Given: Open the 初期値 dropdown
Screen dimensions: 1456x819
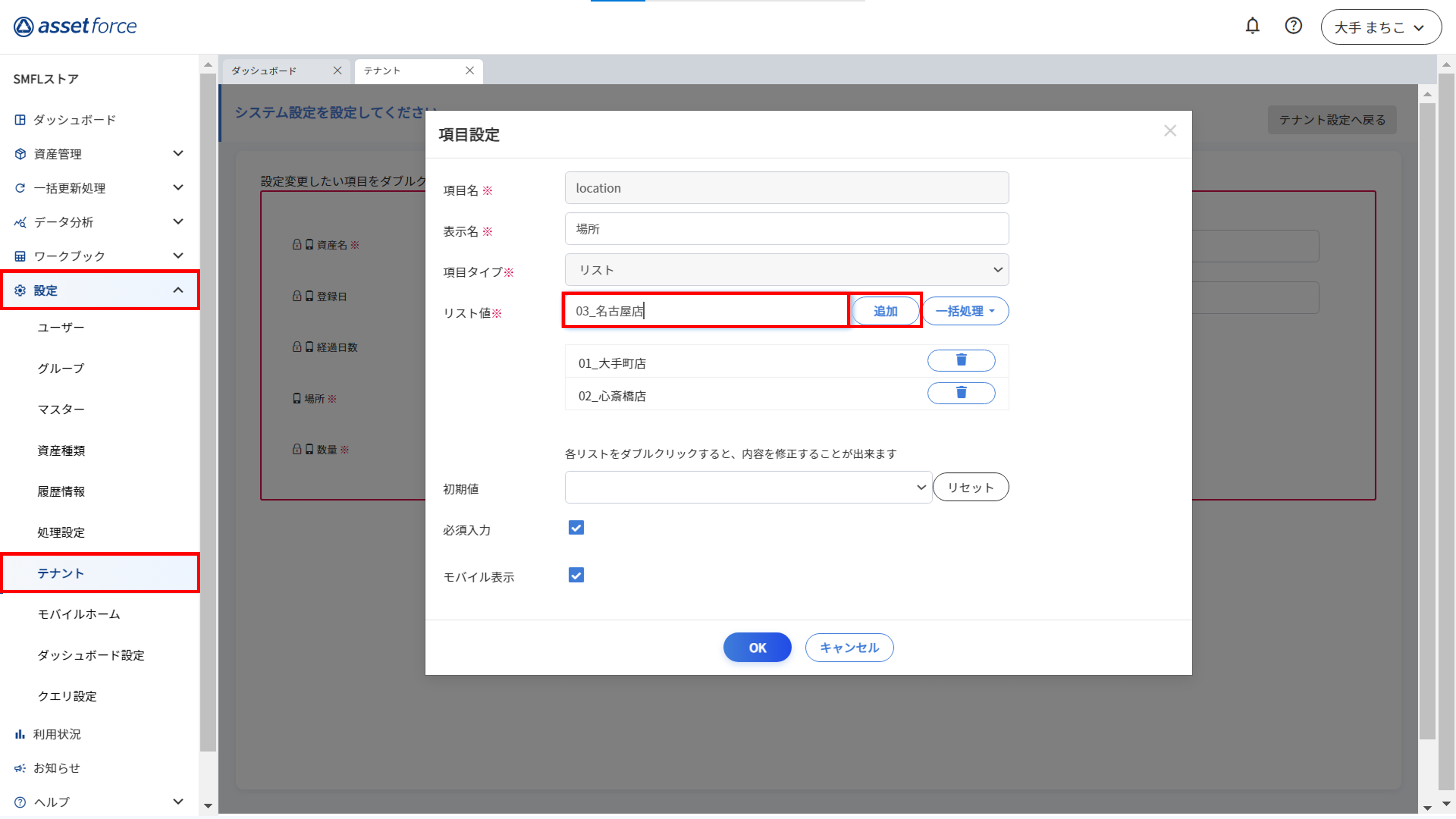Looking at the screenshot, I should 747,487.
